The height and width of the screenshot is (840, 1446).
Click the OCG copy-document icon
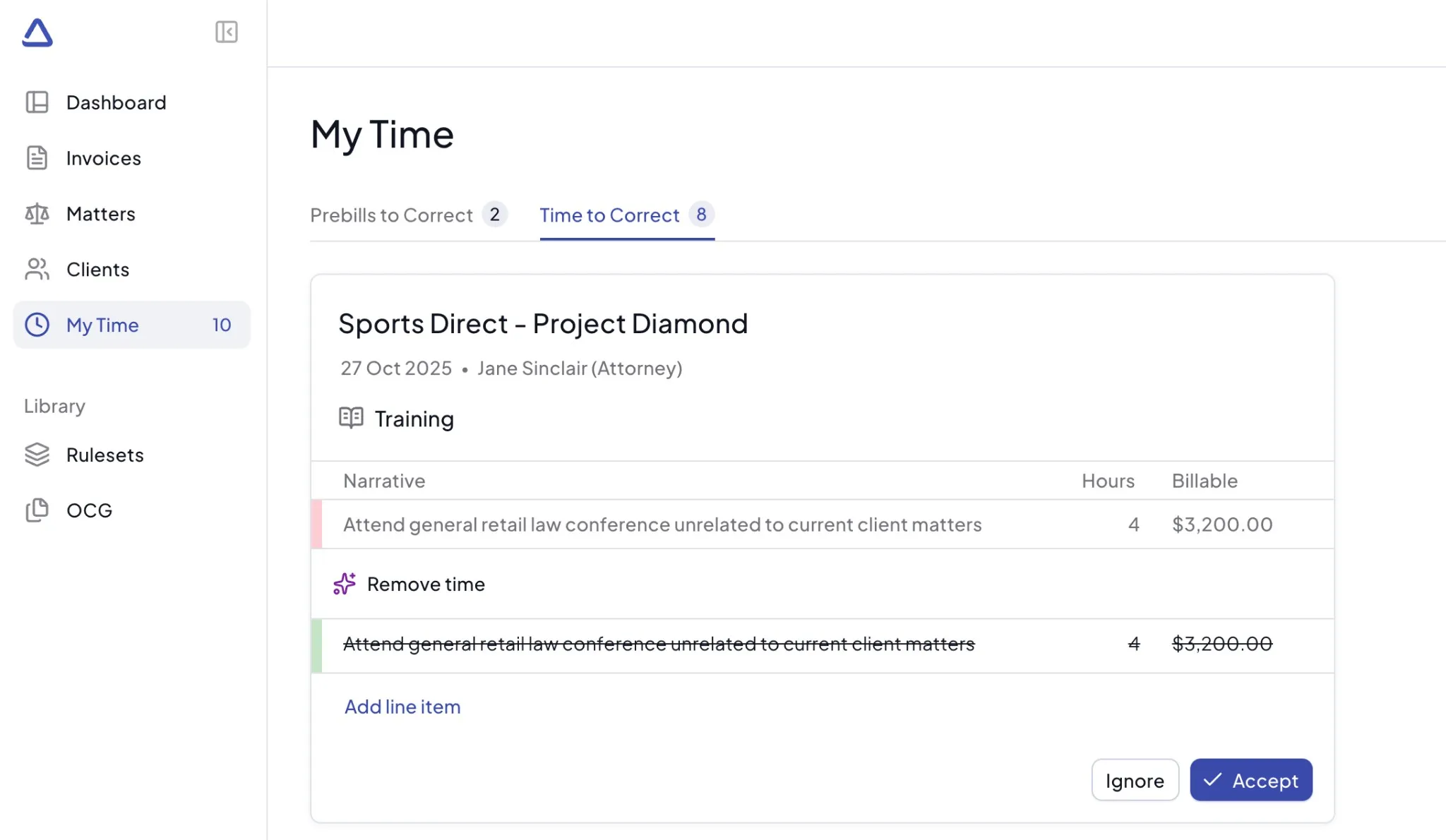[x=37, y=510]
